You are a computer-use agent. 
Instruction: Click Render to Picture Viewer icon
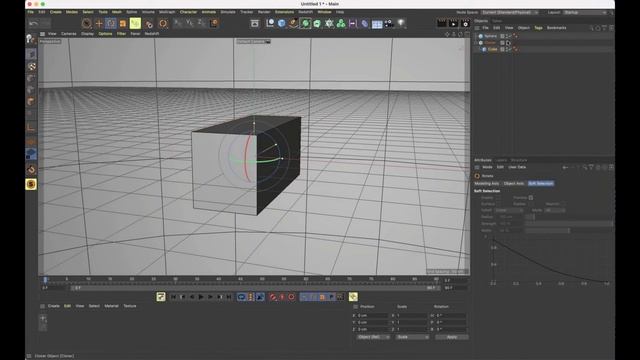point(453,24)
